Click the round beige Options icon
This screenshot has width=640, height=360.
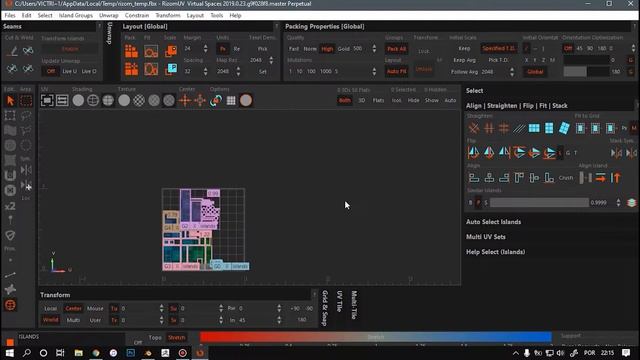click(246, 100)
